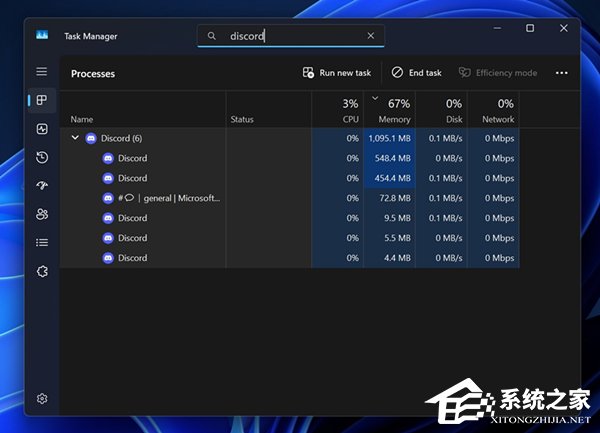Collapse the Discord (6) process group
Screen dimensions: 600x433
click(x=75, y=138)
